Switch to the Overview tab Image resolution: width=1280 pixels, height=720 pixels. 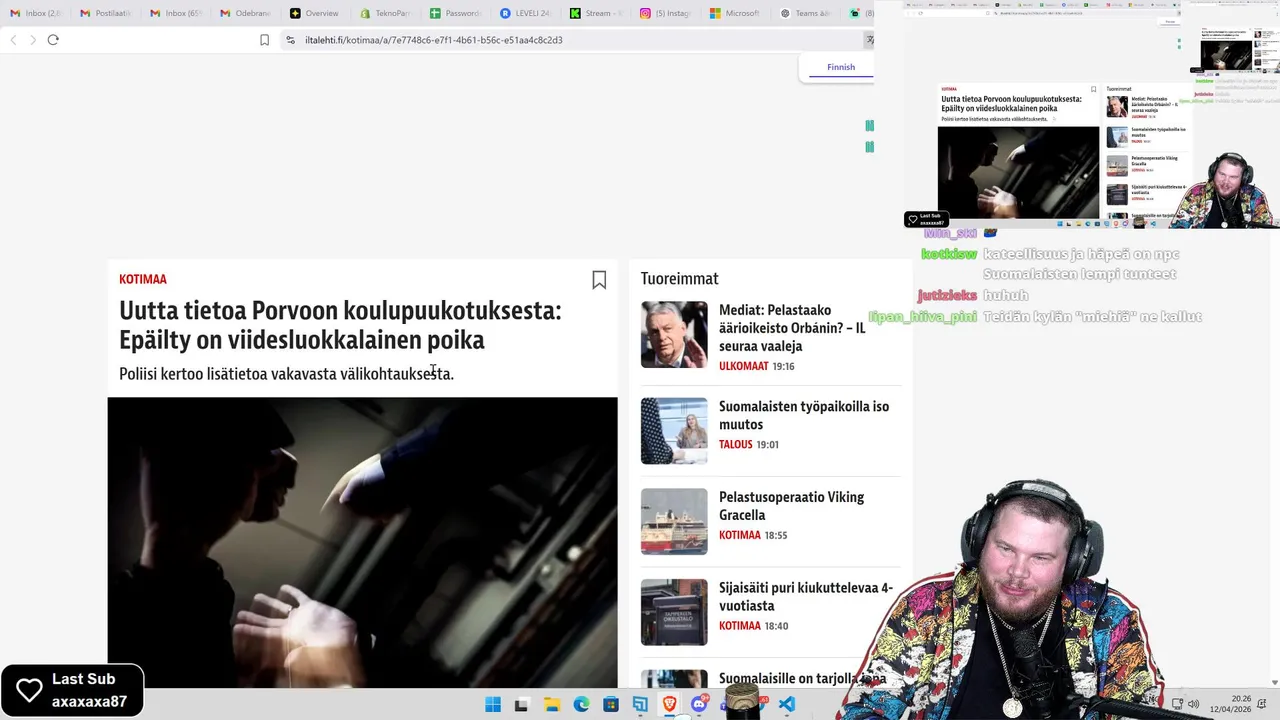[x=316, y=13]
